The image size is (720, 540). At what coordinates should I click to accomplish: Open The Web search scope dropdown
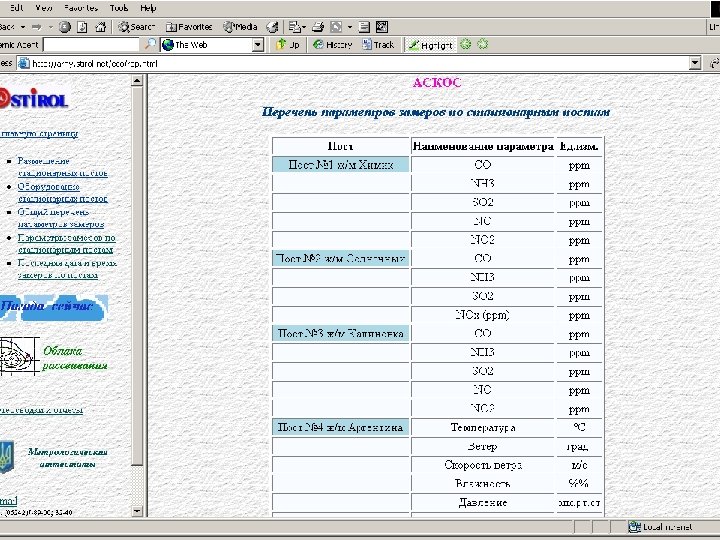(x=258, y=45)
